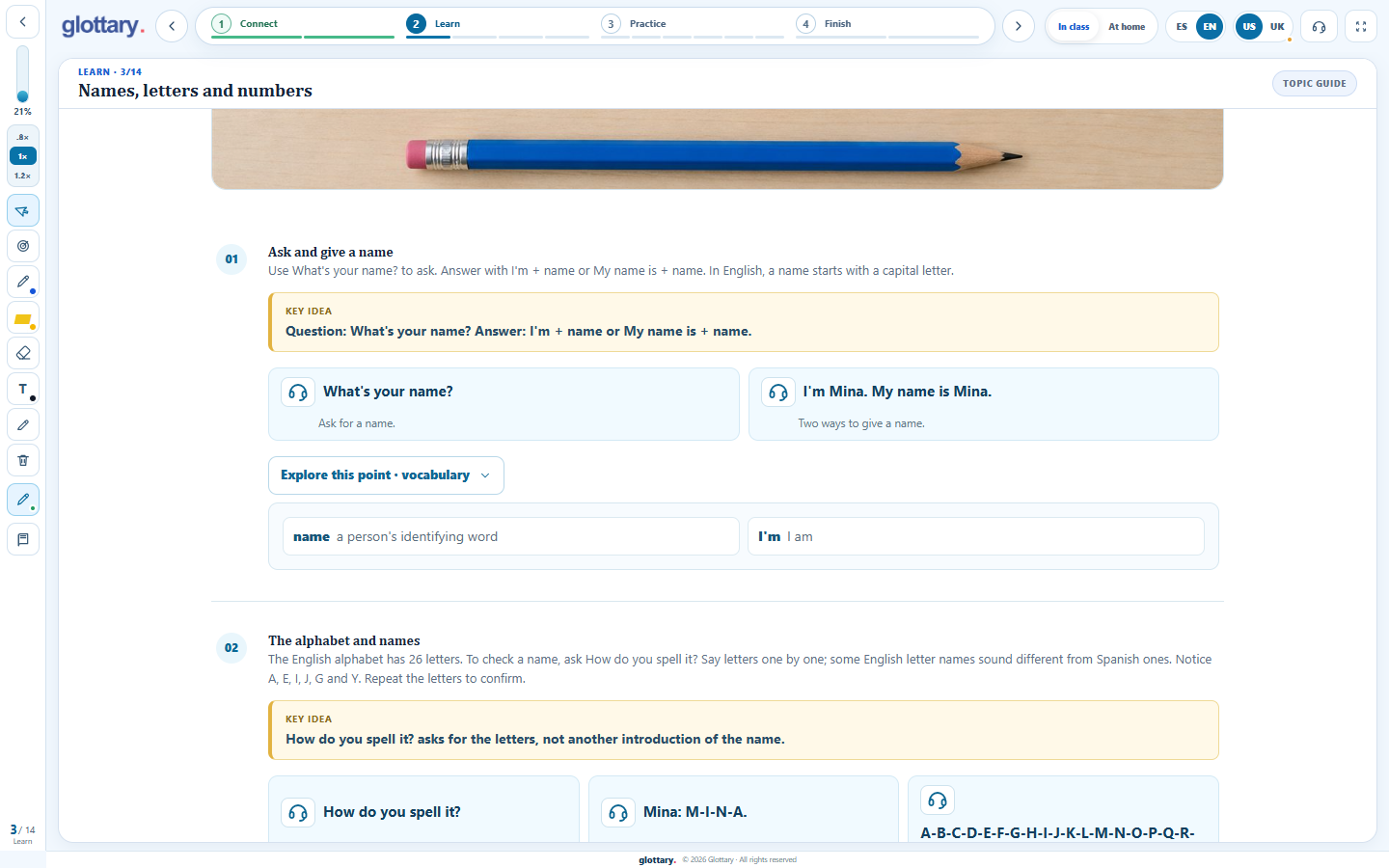
Task: Jump to the Finish step
Action: (887, 25)
